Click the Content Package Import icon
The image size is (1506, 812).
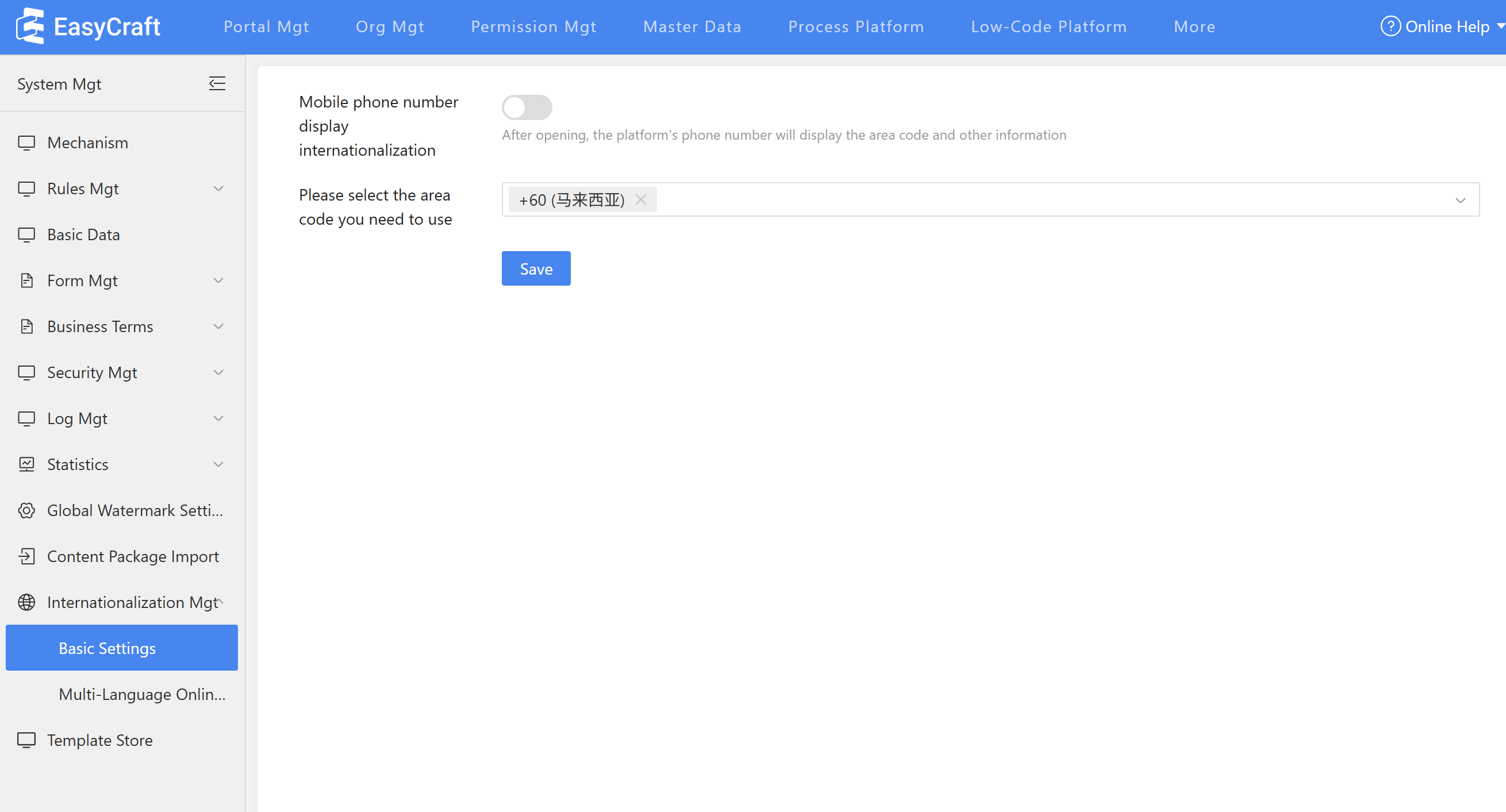point(26,556)
